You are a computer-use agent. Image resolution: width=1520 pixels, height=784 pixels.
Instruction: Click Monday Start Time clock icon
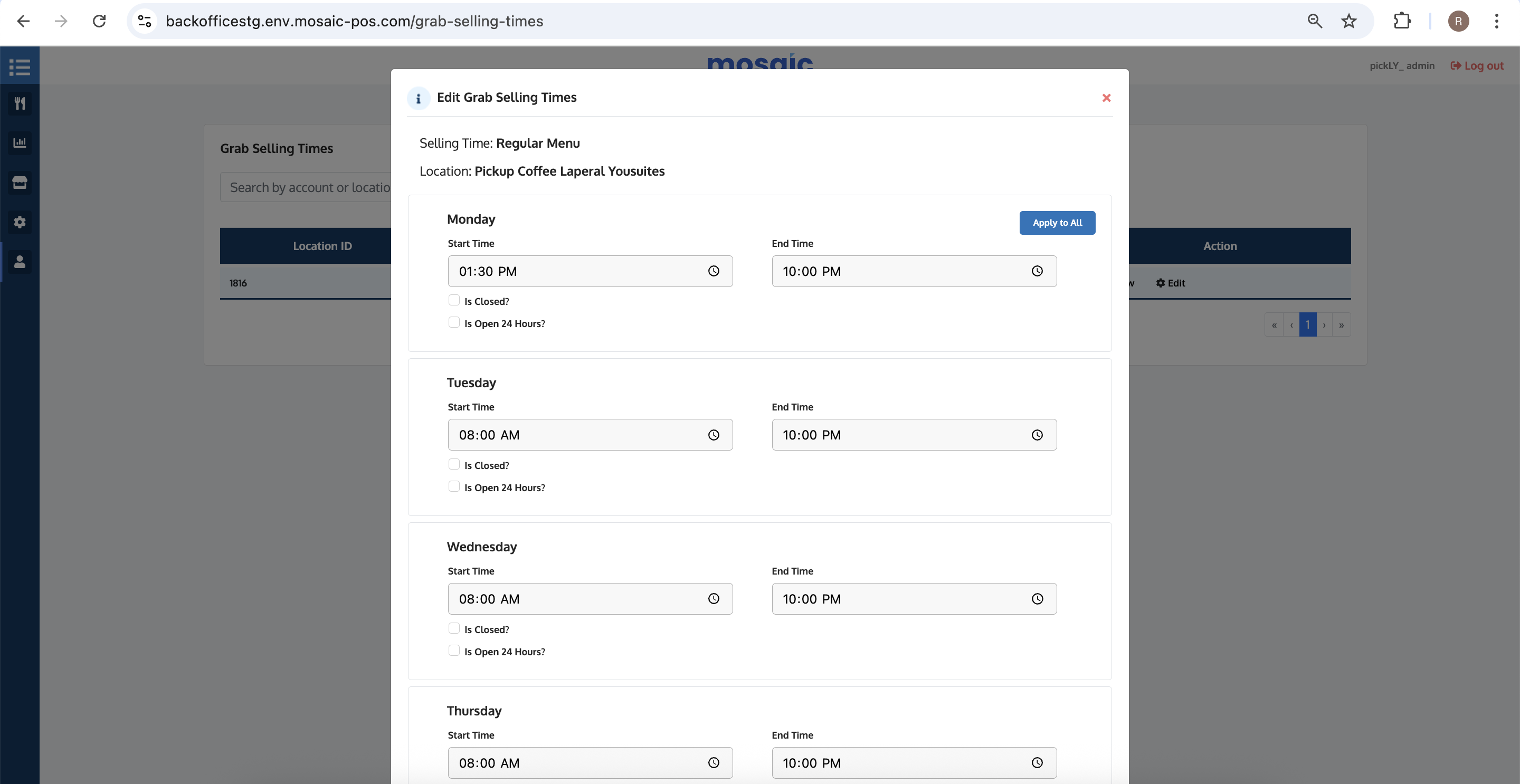[x=714, y=271]
